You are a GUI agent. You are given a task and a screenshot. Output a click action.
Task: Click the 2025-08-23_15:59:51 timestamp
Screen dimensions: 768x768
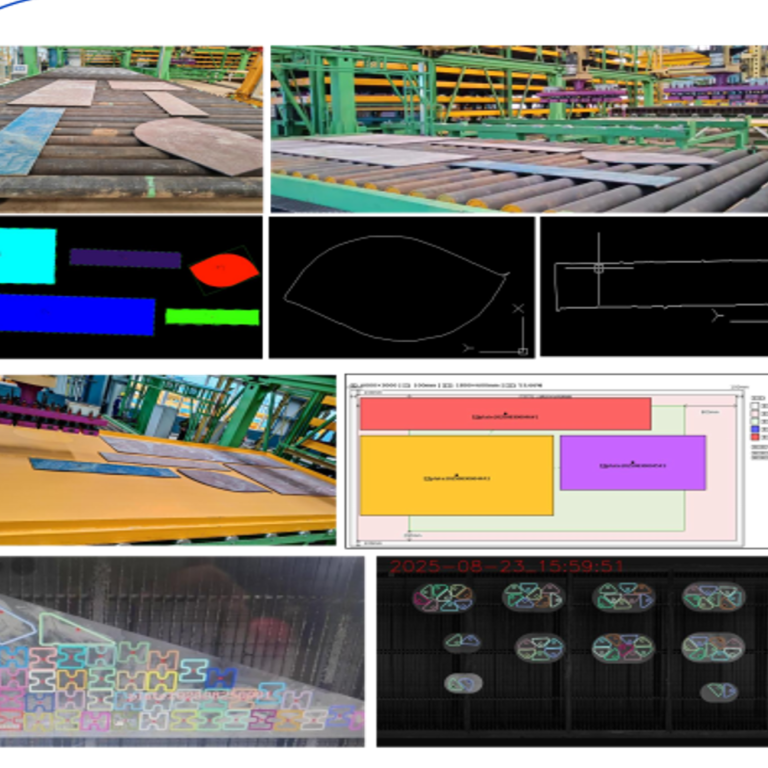506,567
